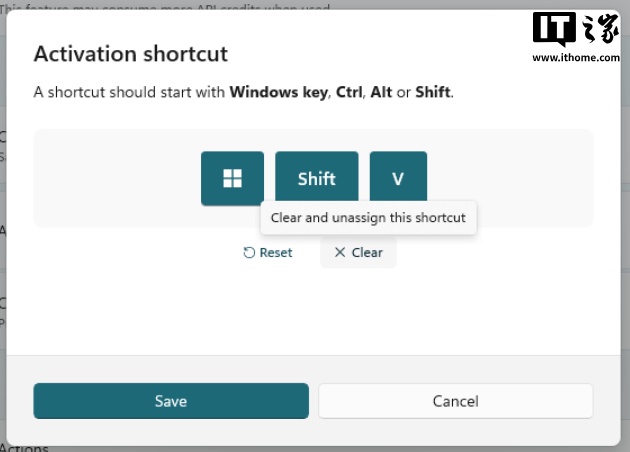The width and height of the screenshot is (630, 452).
Task: Click the Windows logo key tile
Action: pyautogui.click(x=232, y=179)
